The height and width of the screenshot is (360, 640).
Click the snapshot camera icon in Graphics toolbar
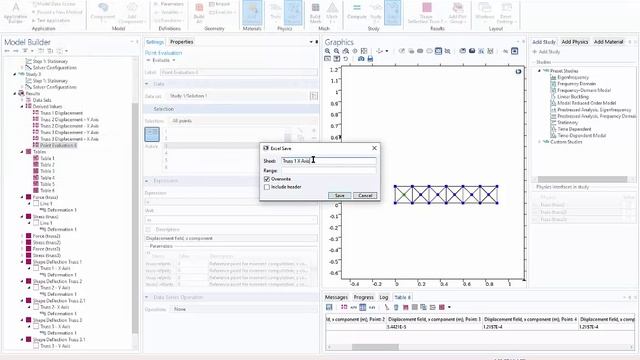coord(361,59)
